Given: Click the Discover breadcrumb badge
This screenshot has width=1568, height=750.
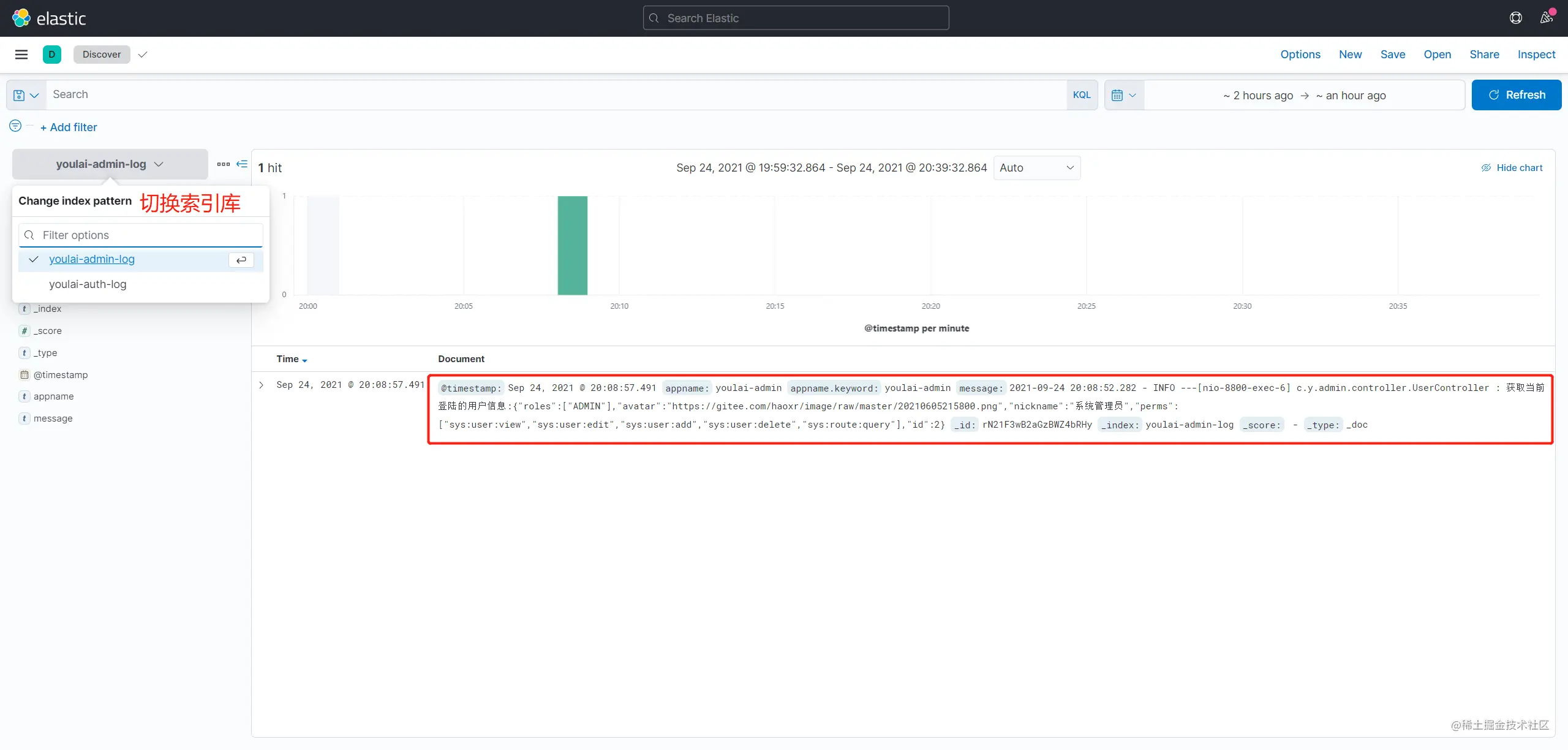Looking at the screenshot, I should (102, 55).
